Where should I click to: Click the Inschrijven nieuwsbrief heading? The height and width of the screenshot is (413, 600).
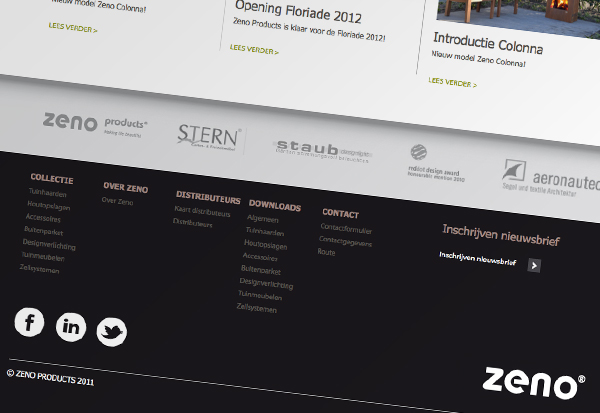(501, 235)
